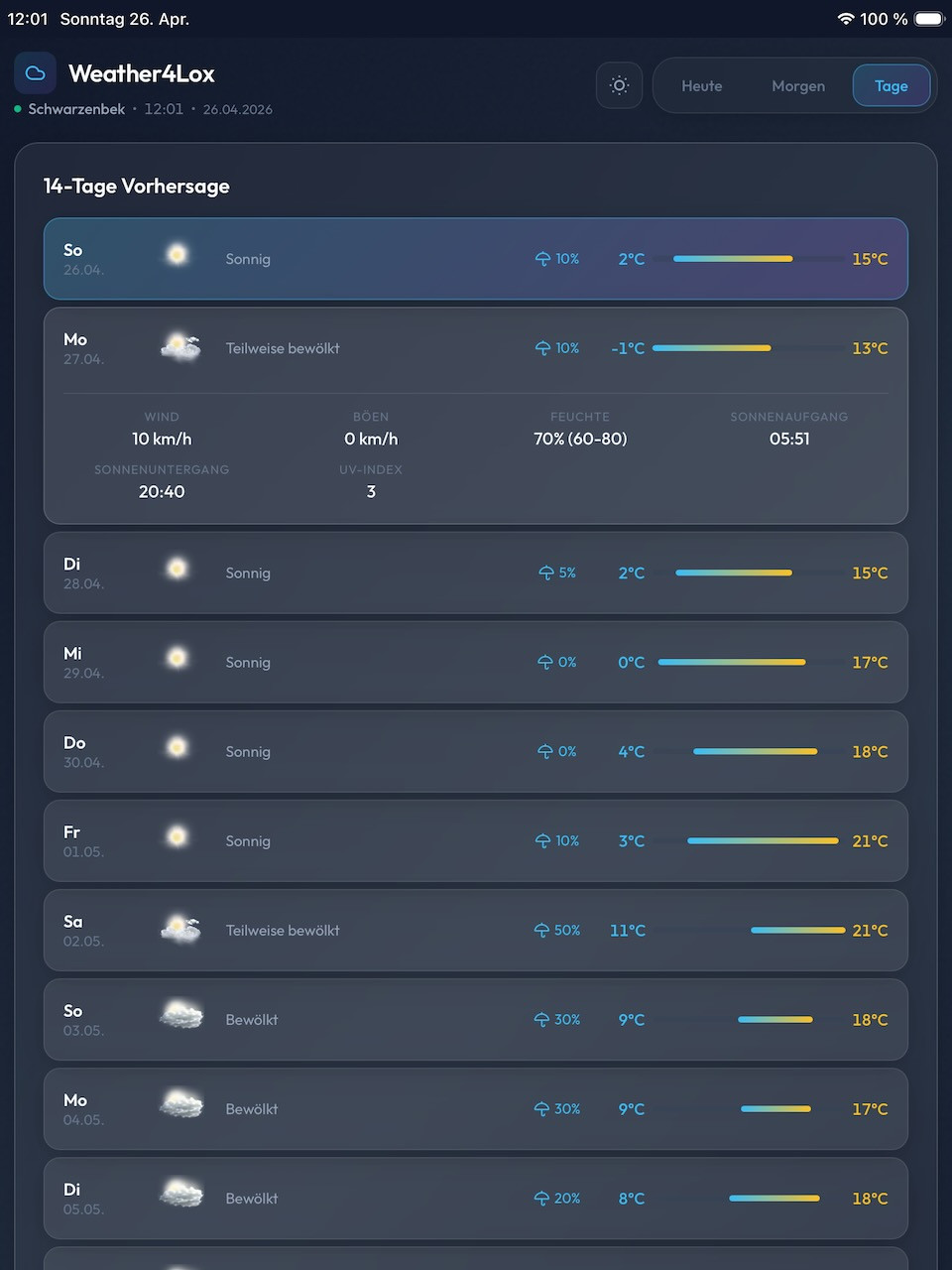Switch to the Morgen tab
Screen dimensions: 952x1270
point(798,86)
